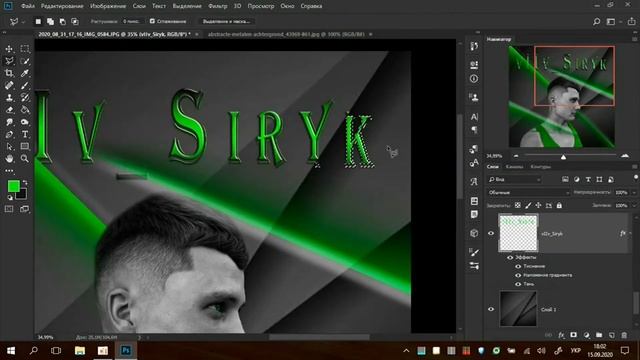Open the tool preset picker arrow
This screenshot has width=640, height=360.
(23, 22)
